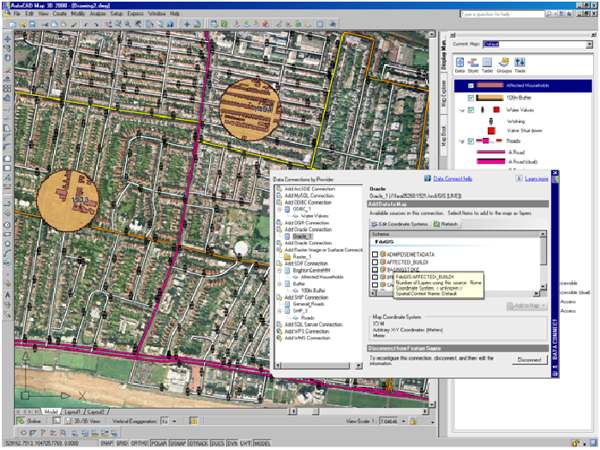The height and width of the screenshot is (450, 600).
Task: Click the provider tree horizontal scrollbar
Action: tap(318, 366)
